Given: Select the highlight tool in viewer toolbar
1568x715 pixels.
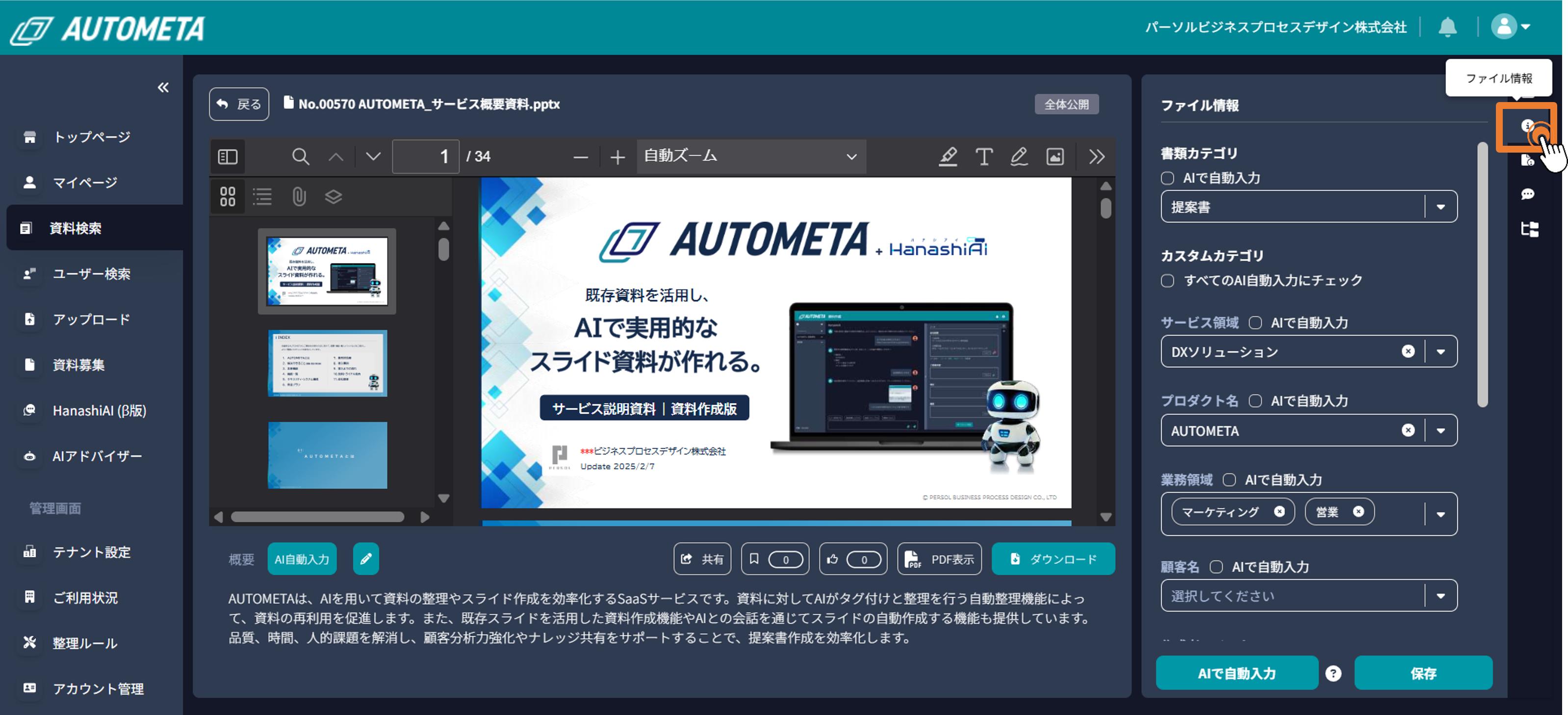Looking at the screenshot, I should pyautogui.click(x=948, y=157).
